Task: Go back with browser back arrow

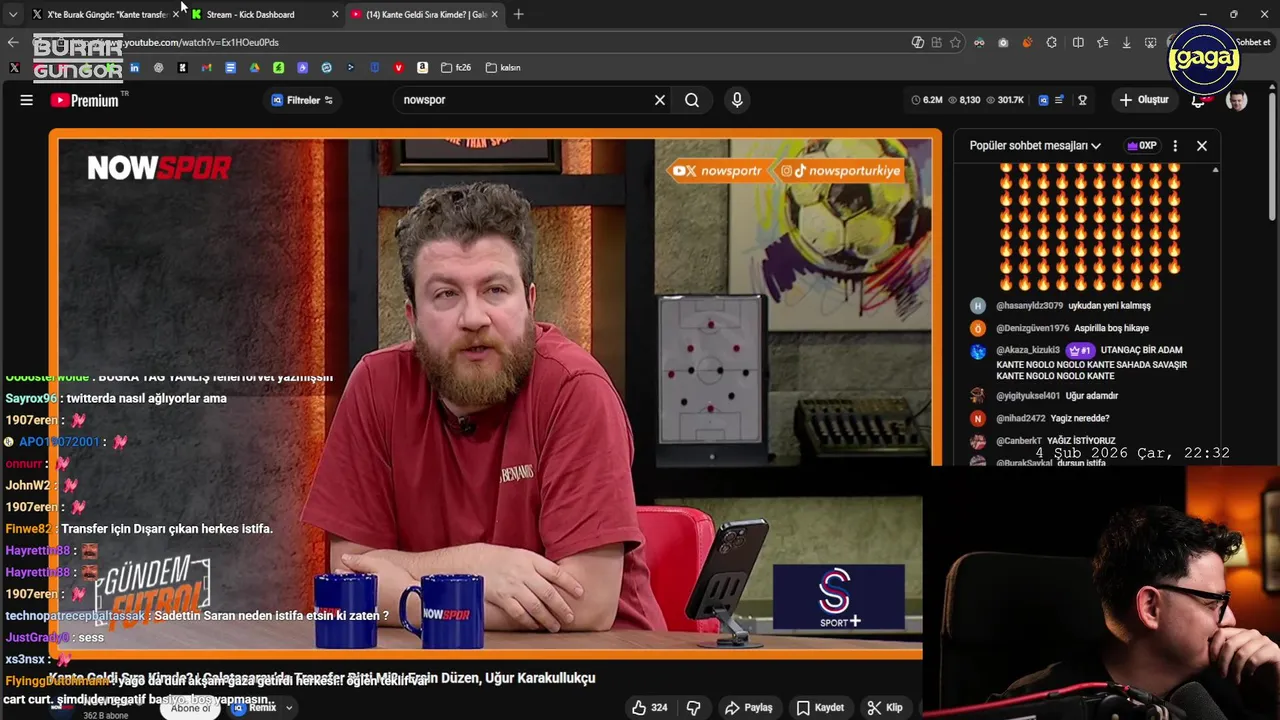Action: click(x=12, y=42)
